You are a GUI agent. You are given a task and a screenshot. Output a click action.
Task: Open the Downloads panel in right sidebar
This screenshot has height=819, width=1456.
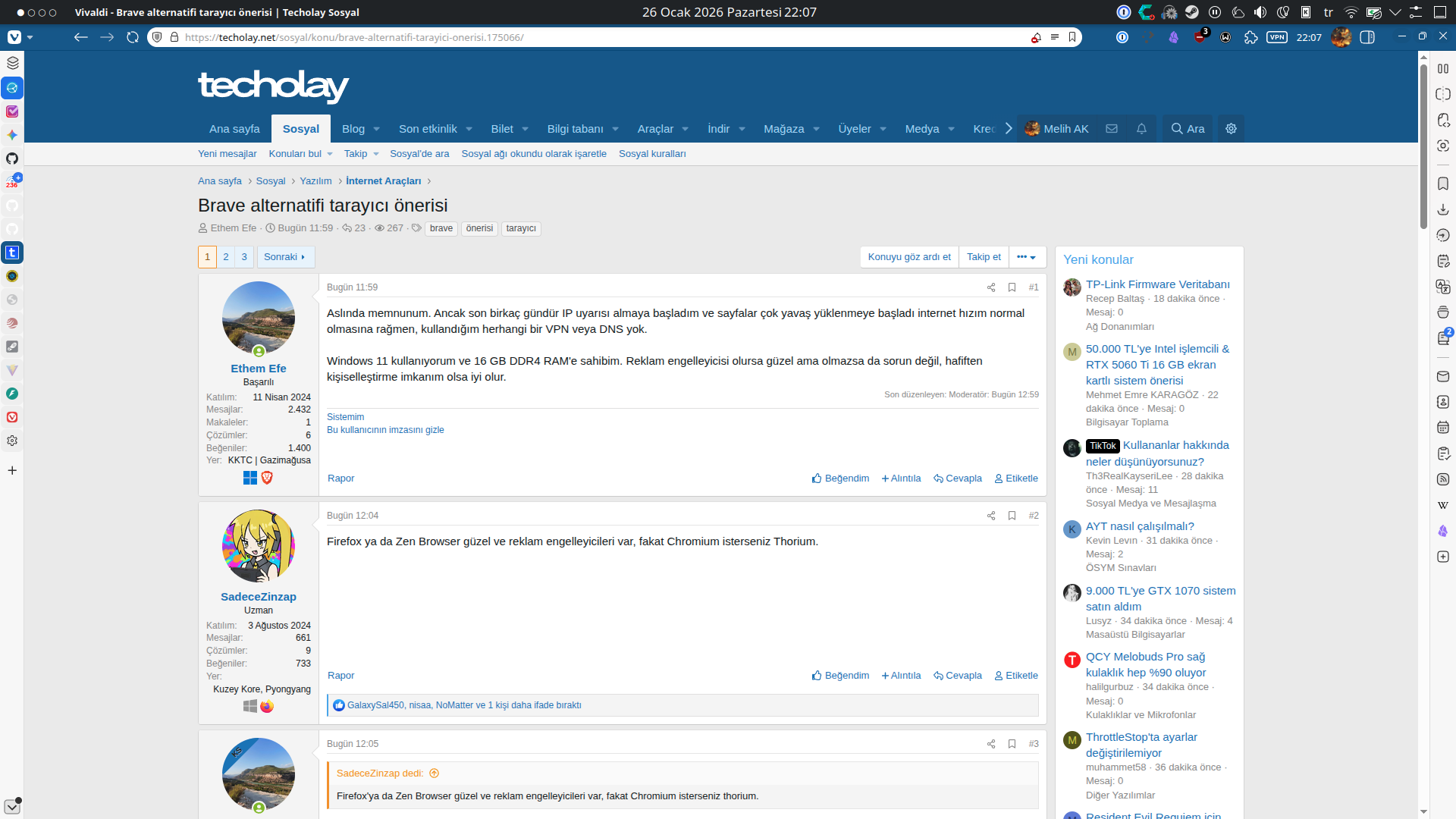click(x=1443, y=209)
